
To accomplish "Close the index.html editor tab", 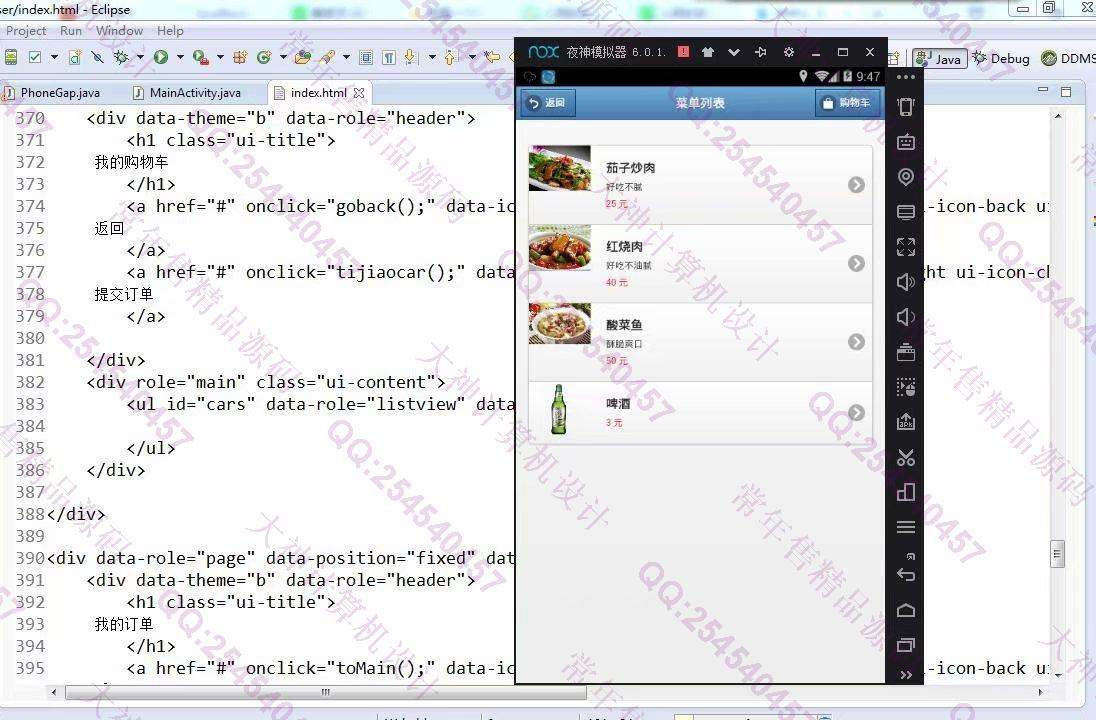I will click(x=359, y=92).
